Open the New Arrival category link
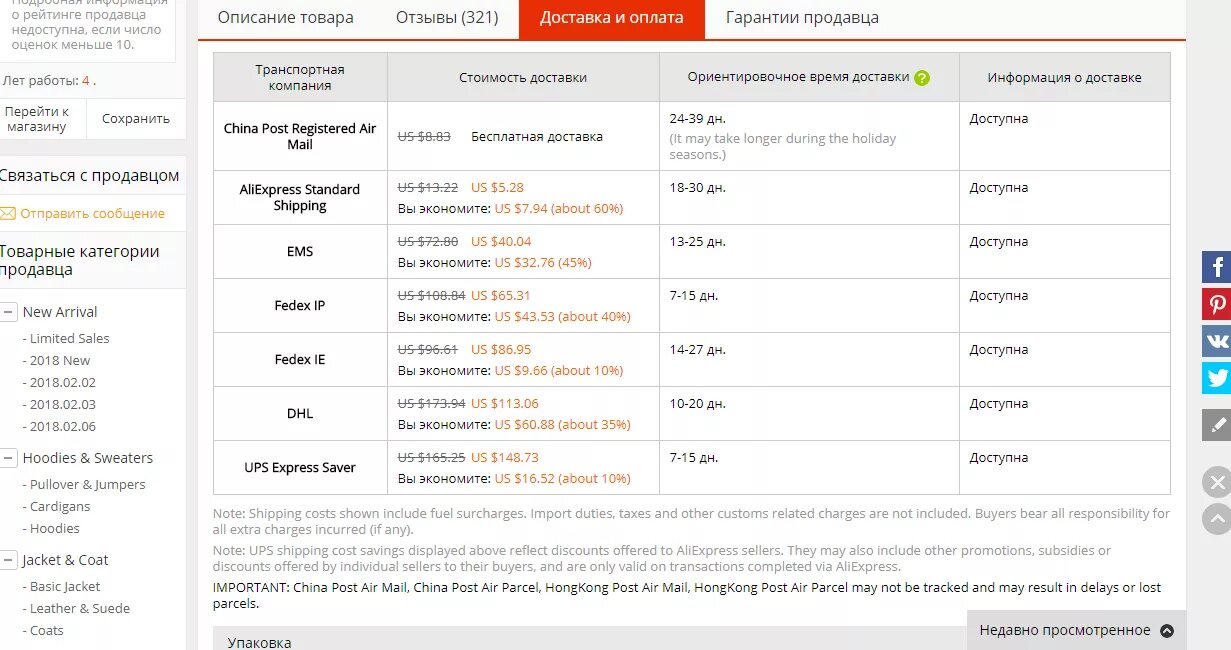Viewport: 1231px width, 650px height. point(60,312)
